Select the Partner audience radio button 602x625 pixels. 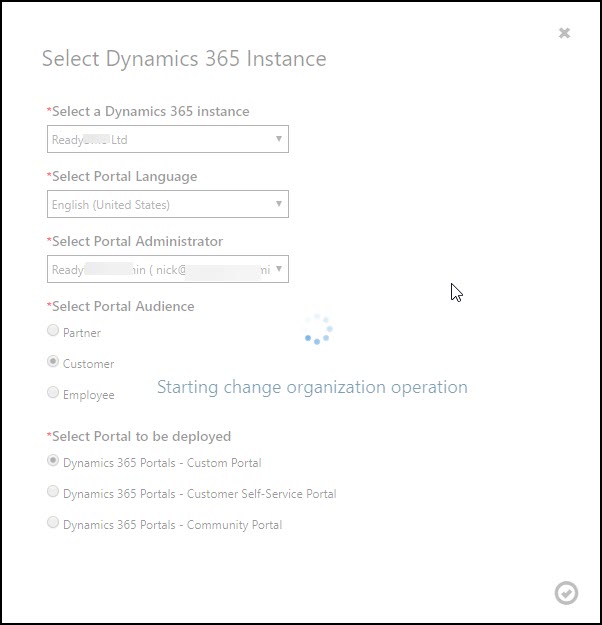tap(53, 331)
